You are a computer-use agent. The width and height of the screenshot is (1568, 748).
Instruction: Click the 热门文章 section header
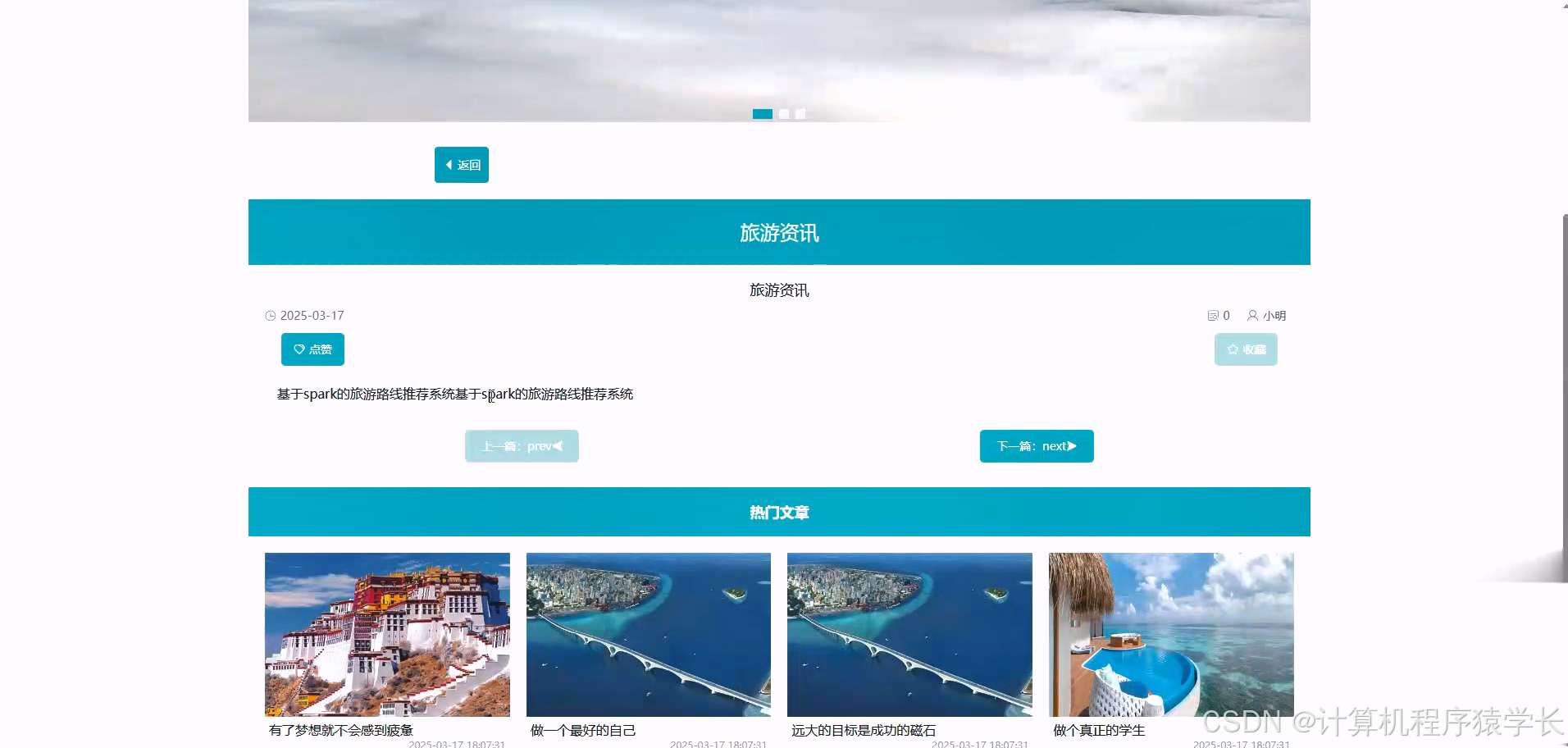[x=779, y=512]
